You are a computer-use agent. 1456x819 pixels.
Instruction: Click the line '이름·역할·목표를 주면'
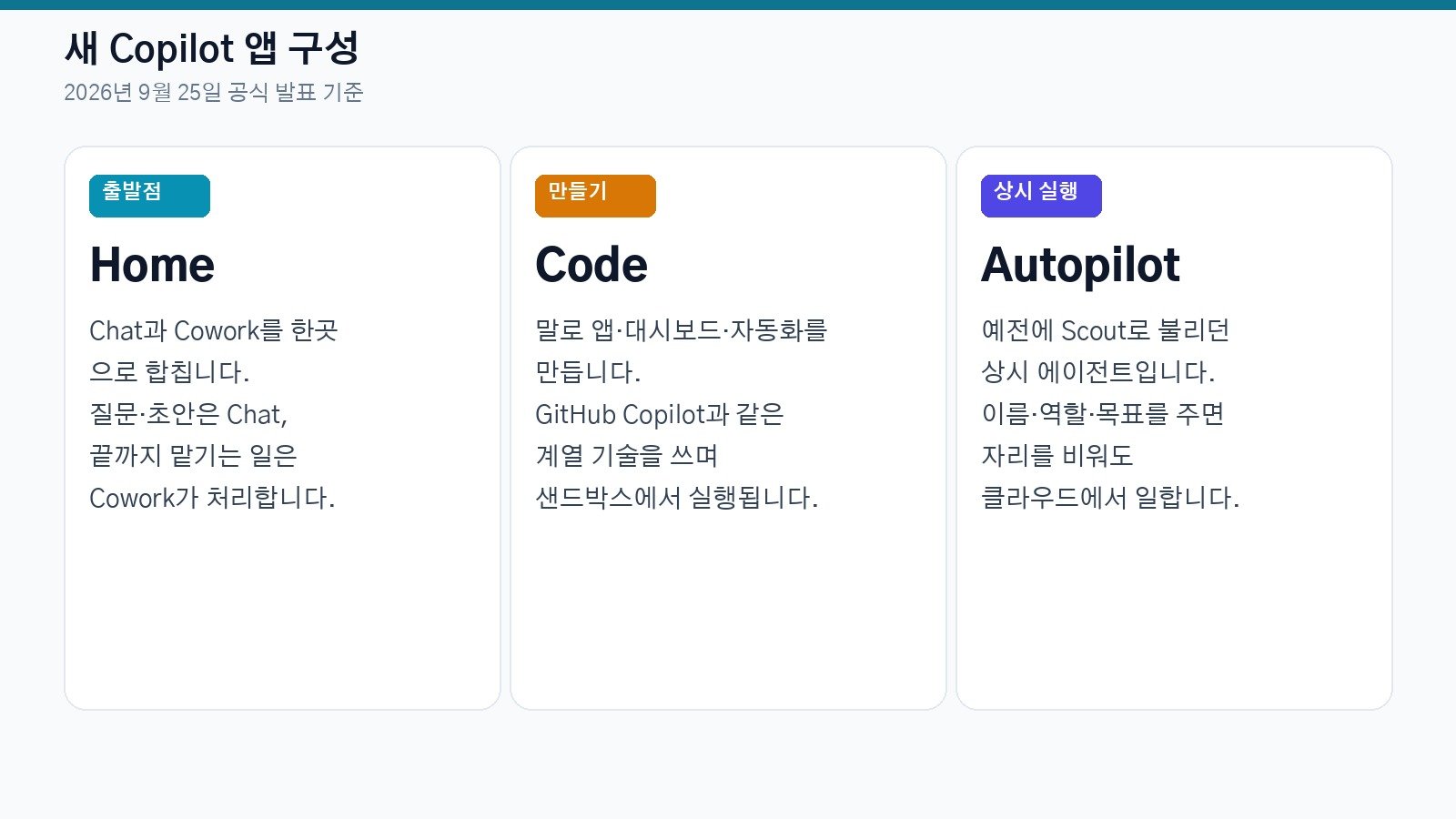click(1103, 414)
